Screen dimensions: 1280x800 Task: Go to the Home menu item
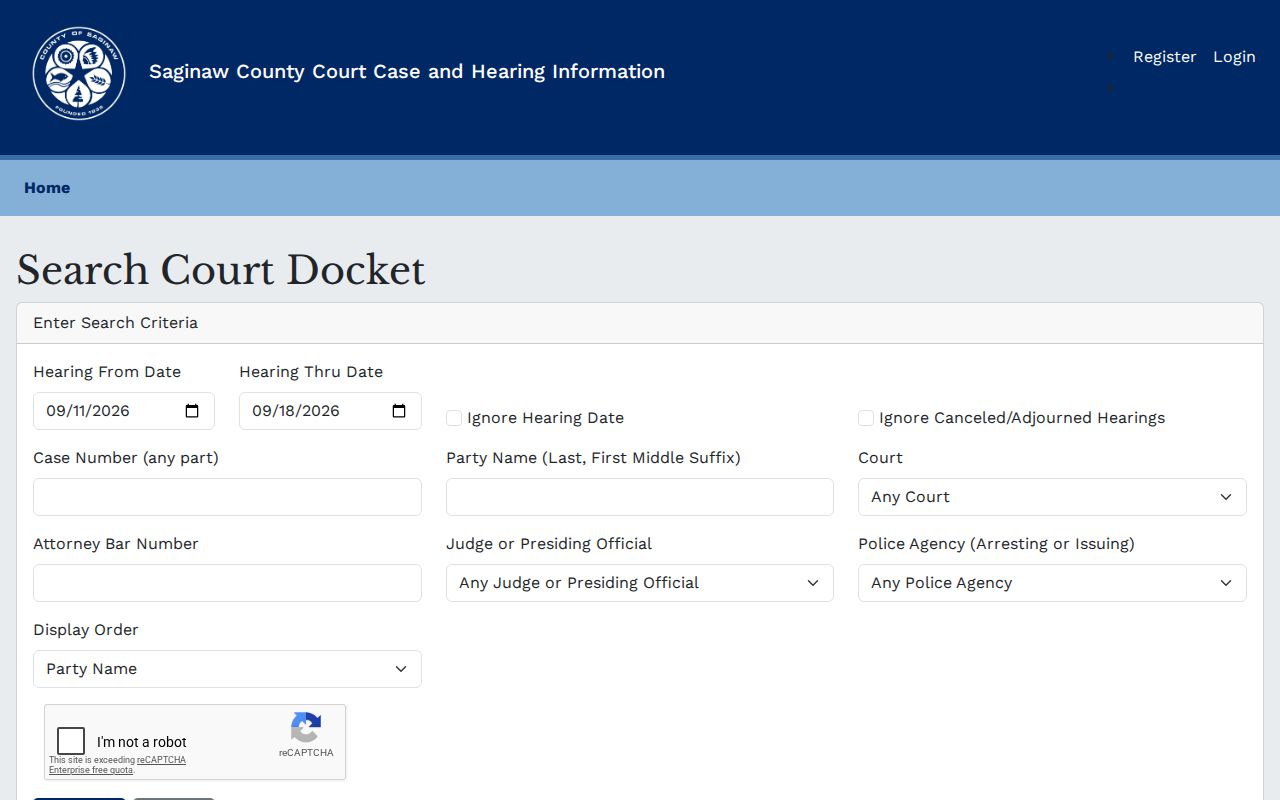[47, 188]
